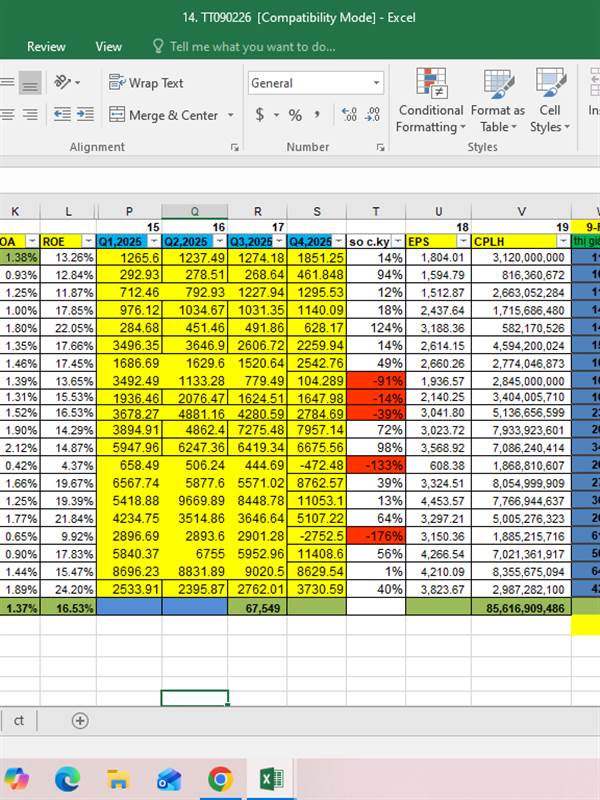Click the Increase Indent icon
This screenshot has height=800, width=600.
[x=85, y=114]
